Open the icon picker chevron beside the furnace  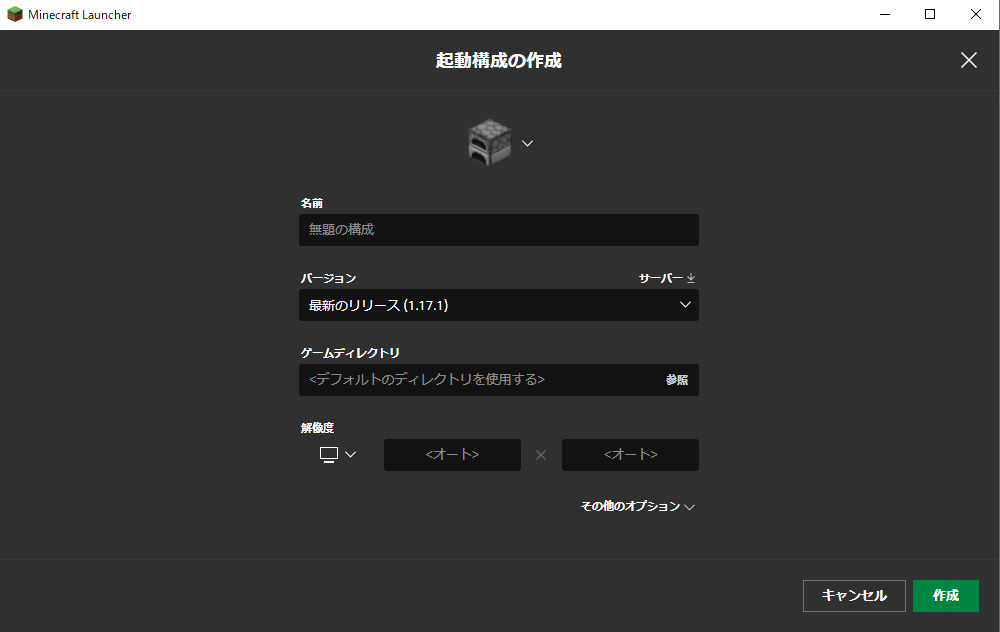527,143
